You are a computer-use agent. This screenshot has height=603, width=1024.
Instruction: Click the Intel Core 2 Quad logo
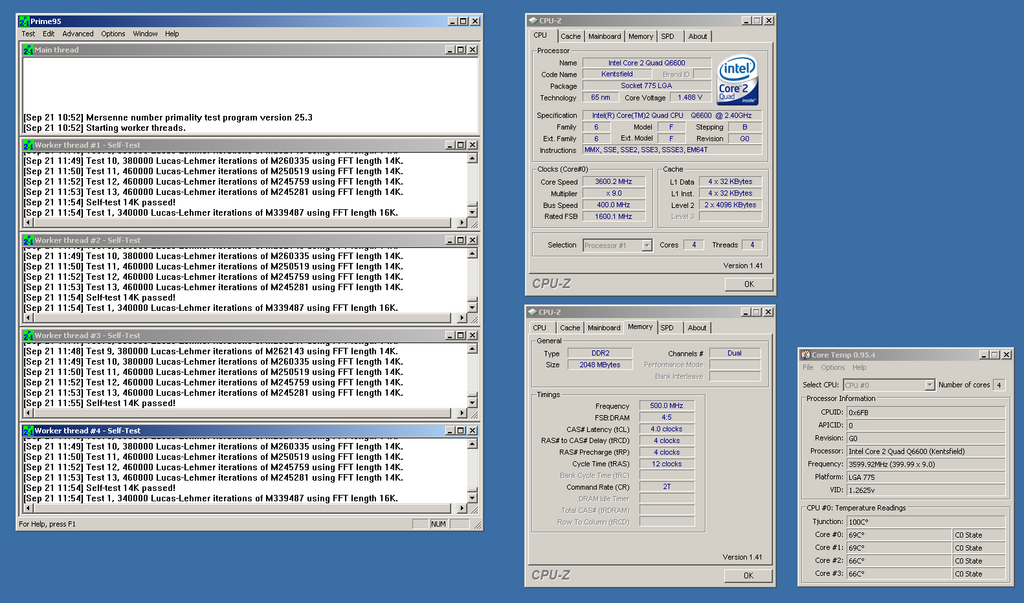point(737,80)
